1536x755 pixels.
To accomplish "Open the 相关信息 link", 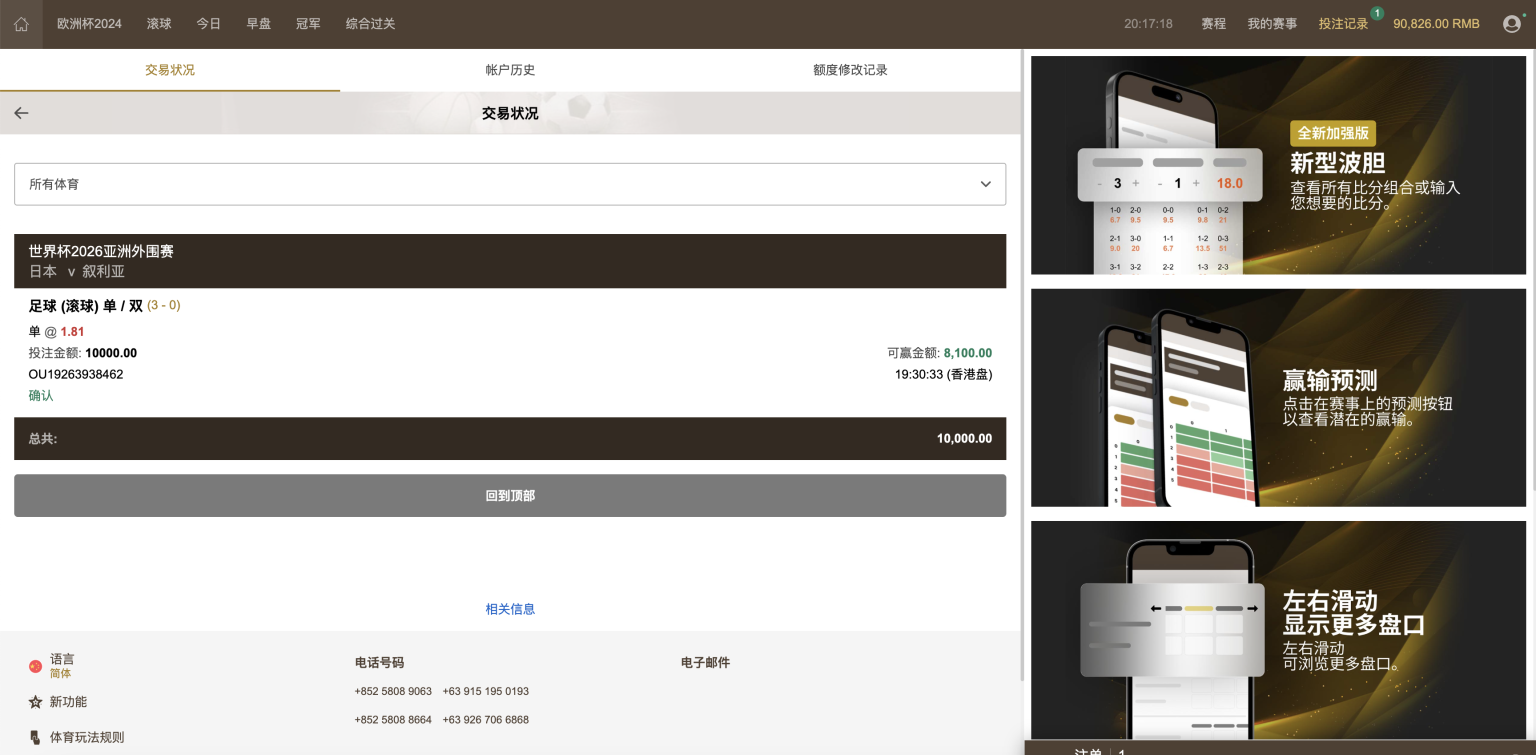I will point(510,609).
